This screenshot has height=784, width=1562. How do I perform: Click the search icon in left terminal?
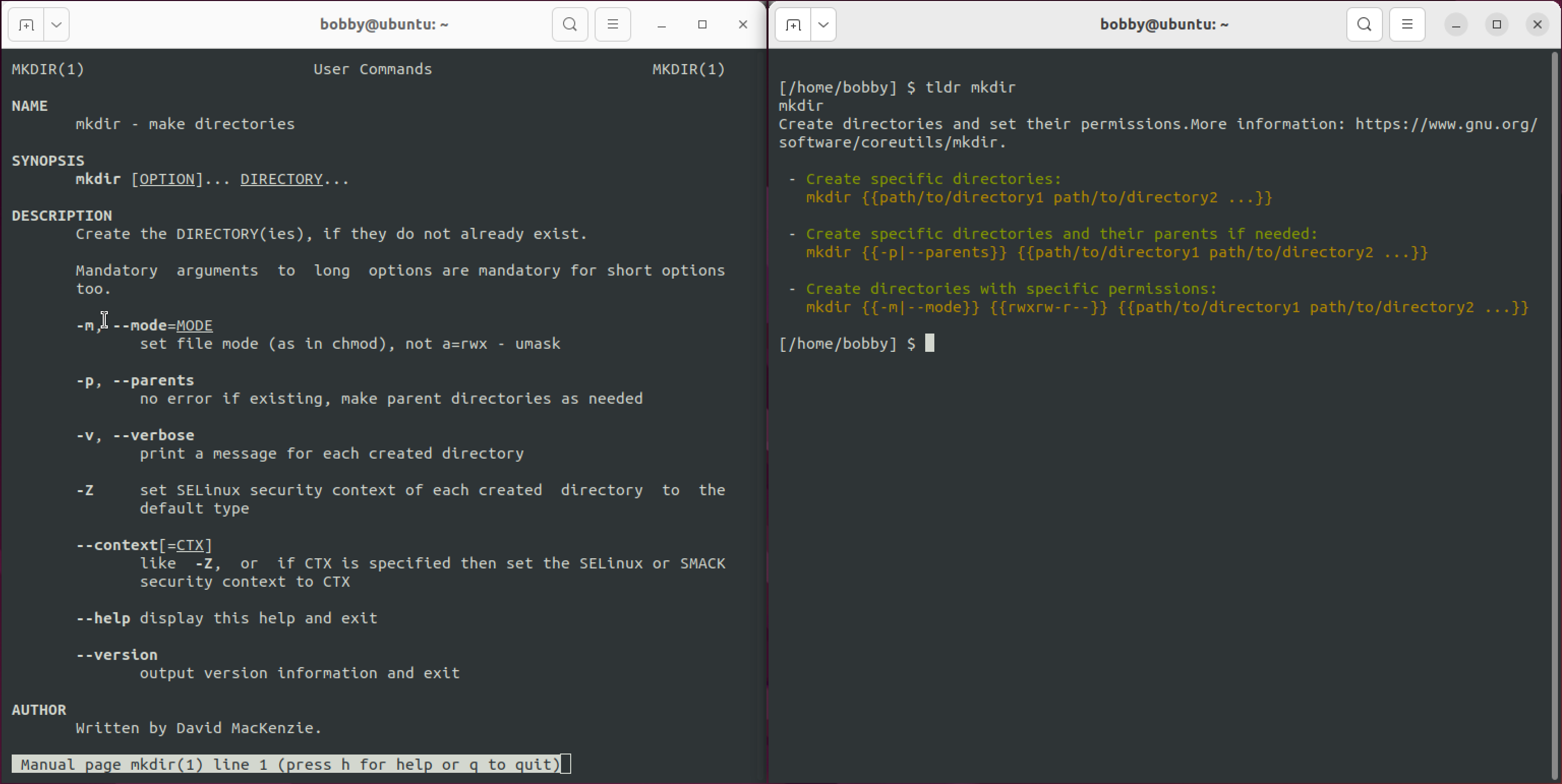pyautogui.click(x=570, y=24)
